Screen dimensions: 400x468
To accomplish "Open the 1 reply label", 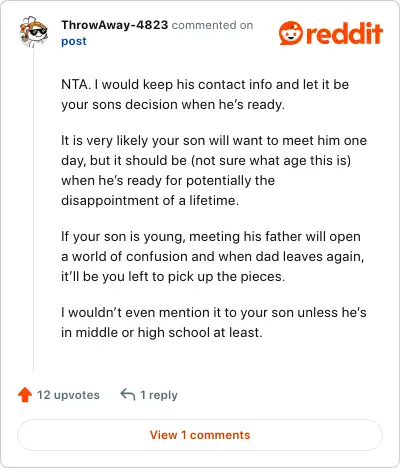I will [159, 395].
